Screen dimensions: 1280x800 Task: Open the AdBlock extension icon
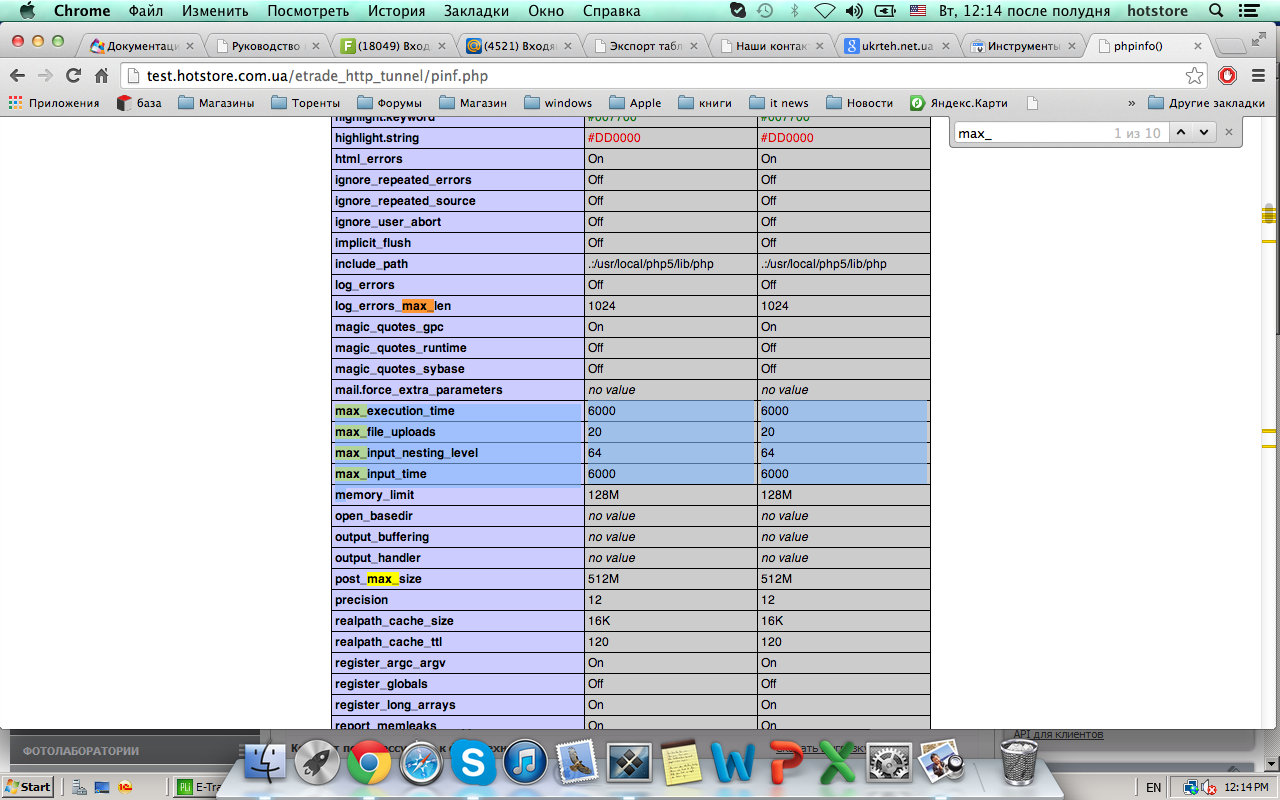point(1227,76)
